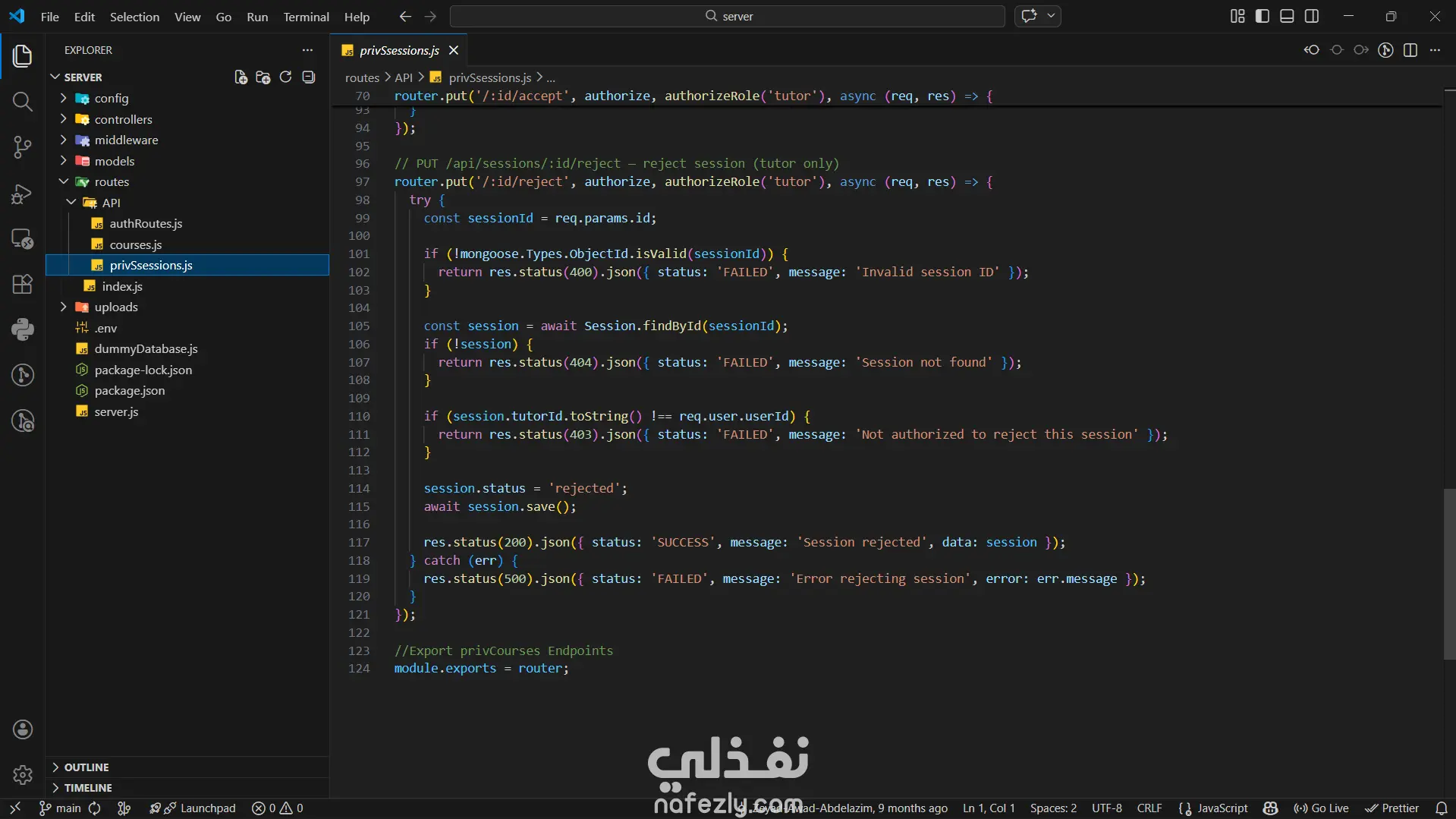Open the editor more actions menu

click(1435, 50)
